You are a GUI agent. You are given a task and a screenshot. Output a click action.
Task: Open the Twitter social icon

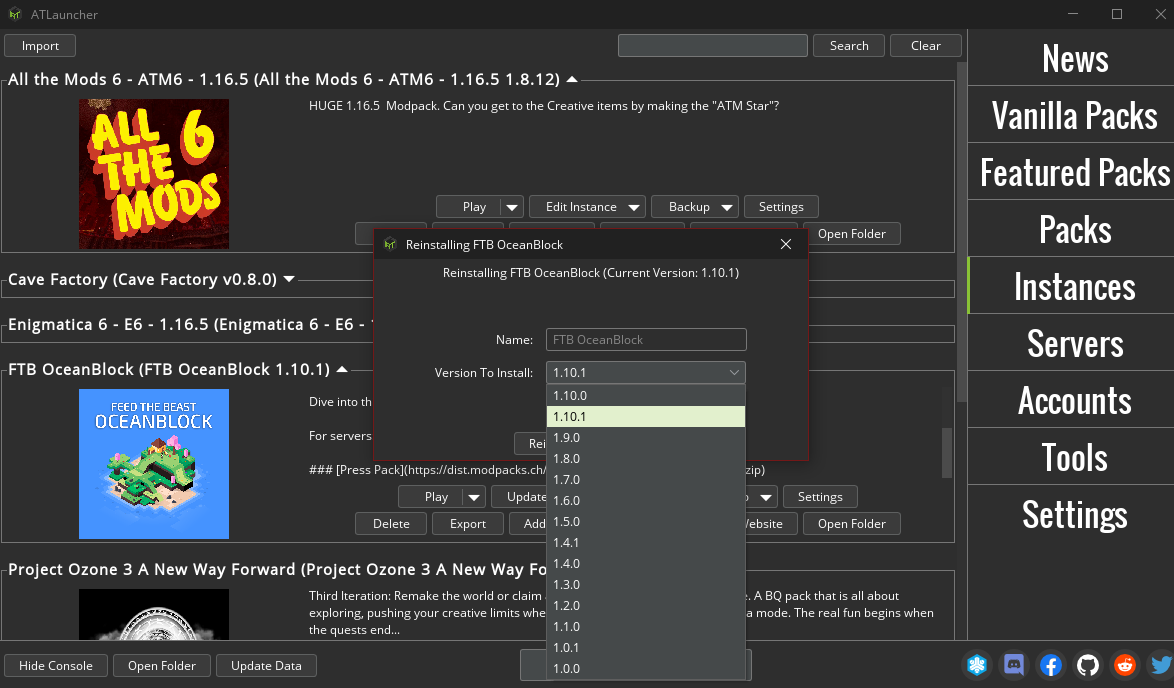(1161, 664)
